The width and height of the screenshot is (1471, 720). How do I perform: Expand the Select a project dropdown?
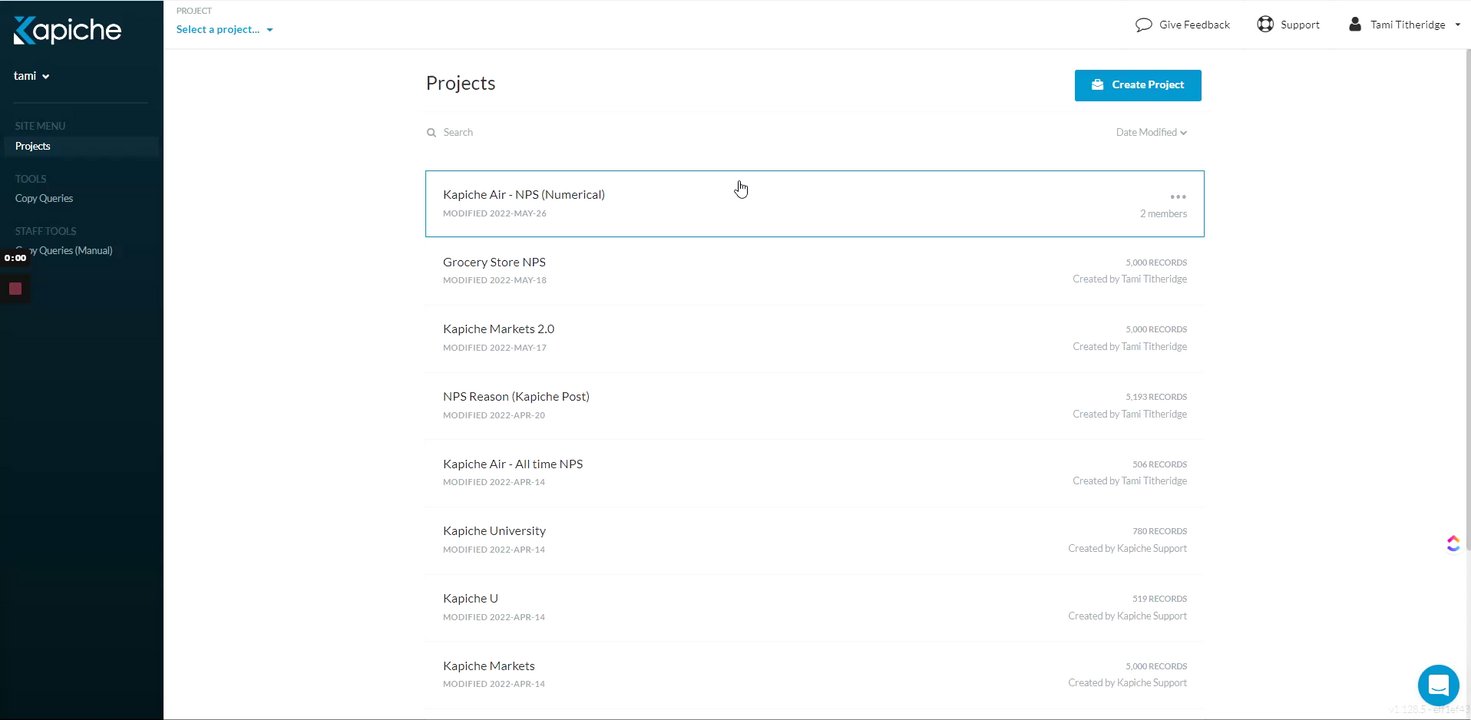(224, 30)
